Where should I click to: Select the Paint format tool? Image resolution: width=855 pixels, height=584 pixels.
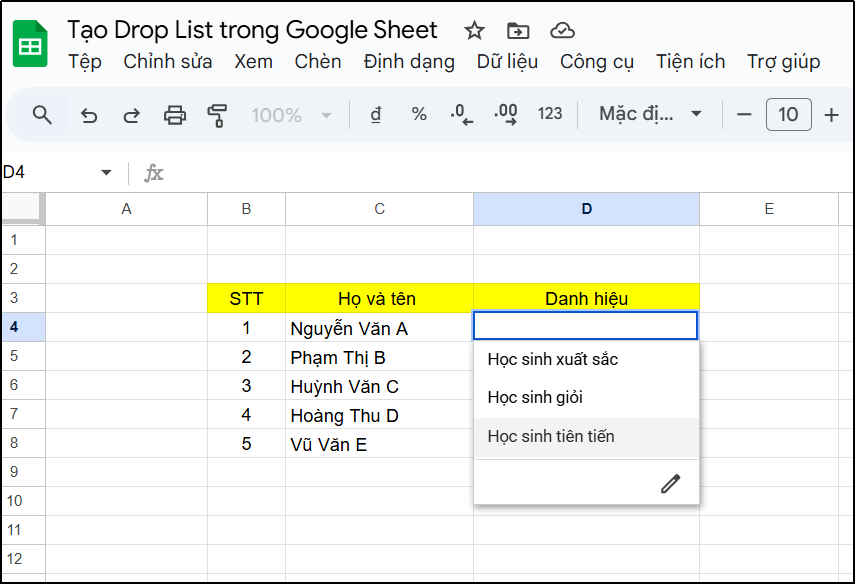(217, 114)
